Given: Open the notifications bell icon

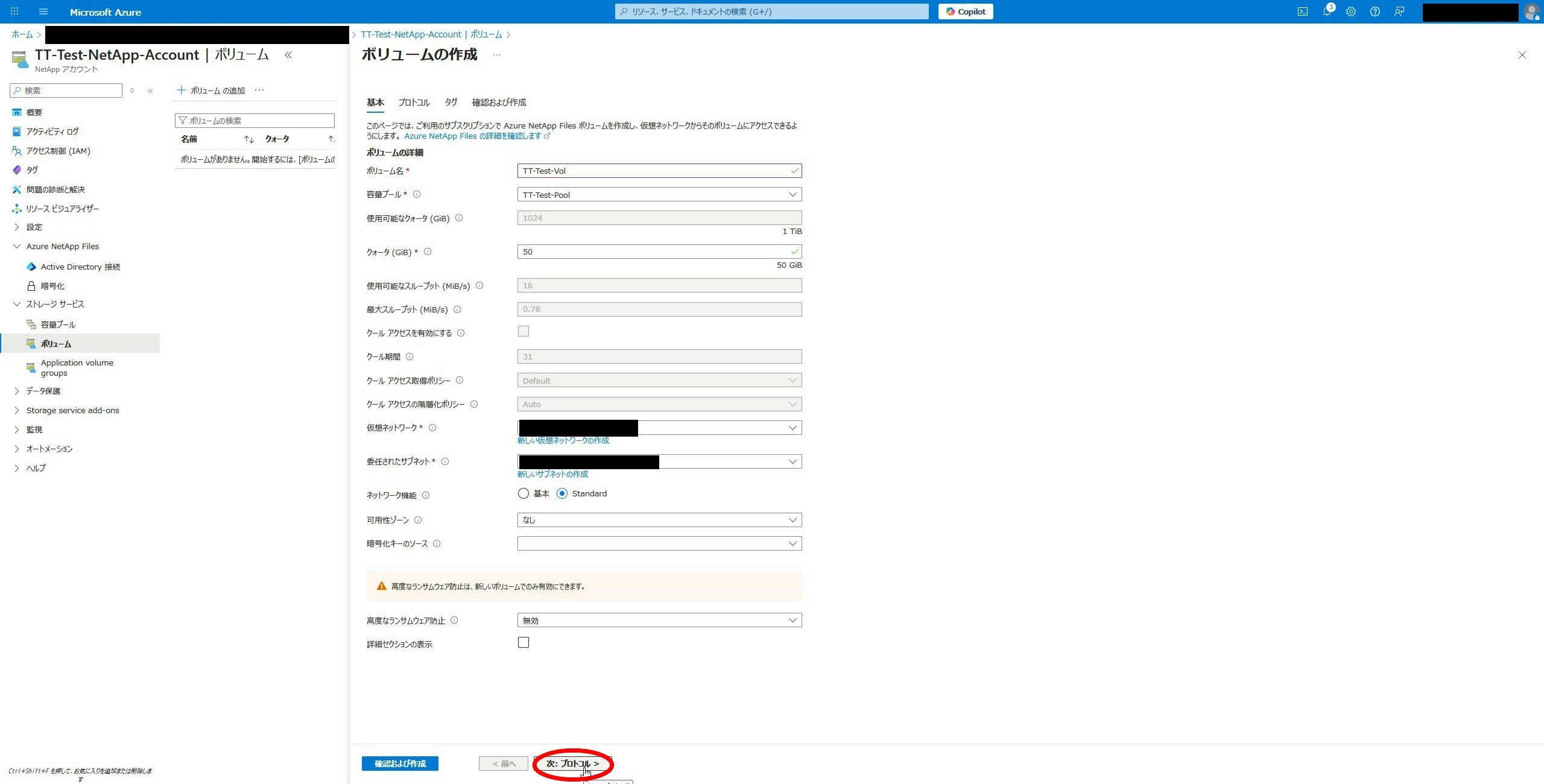Looking at the screenshot, I should [1327, 11].
